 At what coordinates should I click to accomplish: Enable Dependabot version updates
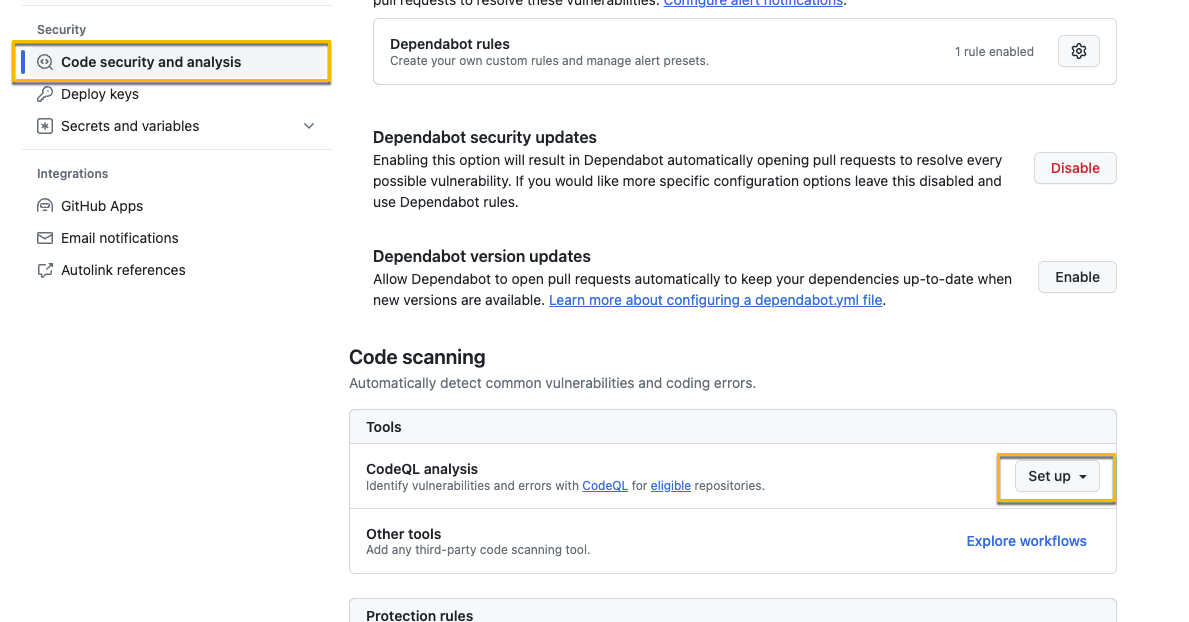pos(1076,277)
